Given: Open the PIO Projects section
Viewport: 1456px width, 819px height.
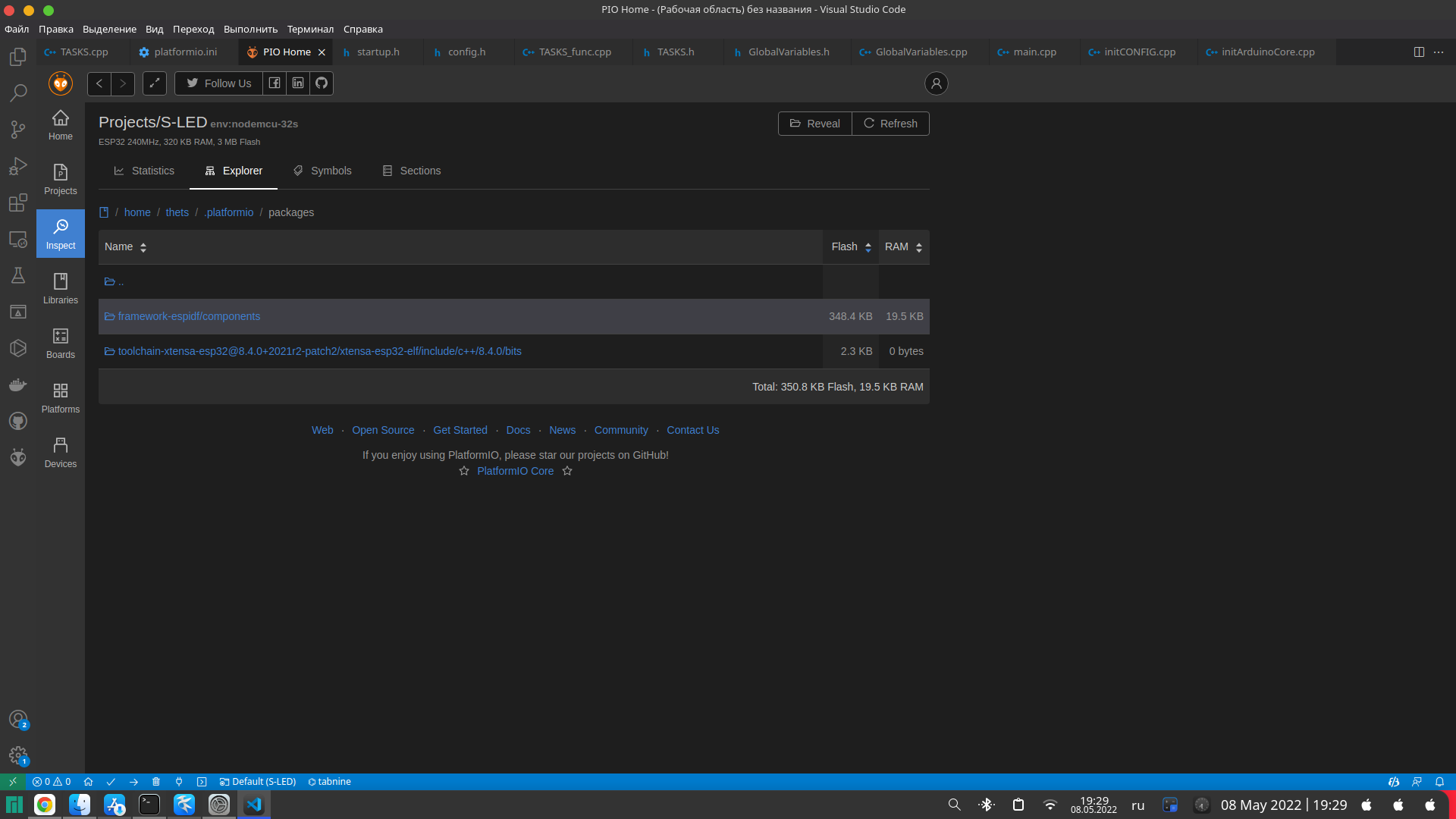Looking at the screenshot, I should pyautogui.click(x=61, y=180).
